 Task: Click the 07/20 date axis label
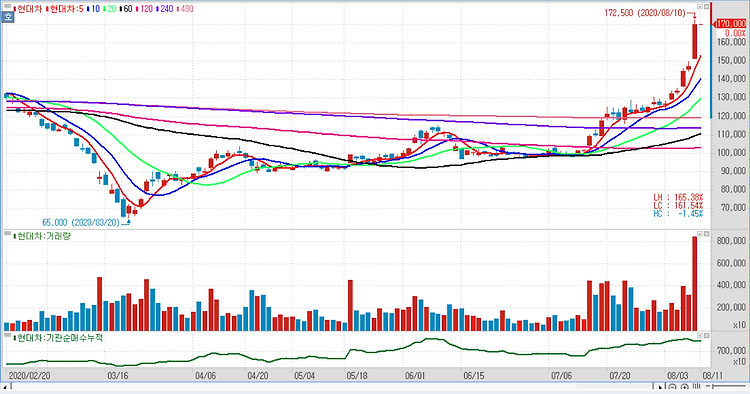[x=620, y=376]
